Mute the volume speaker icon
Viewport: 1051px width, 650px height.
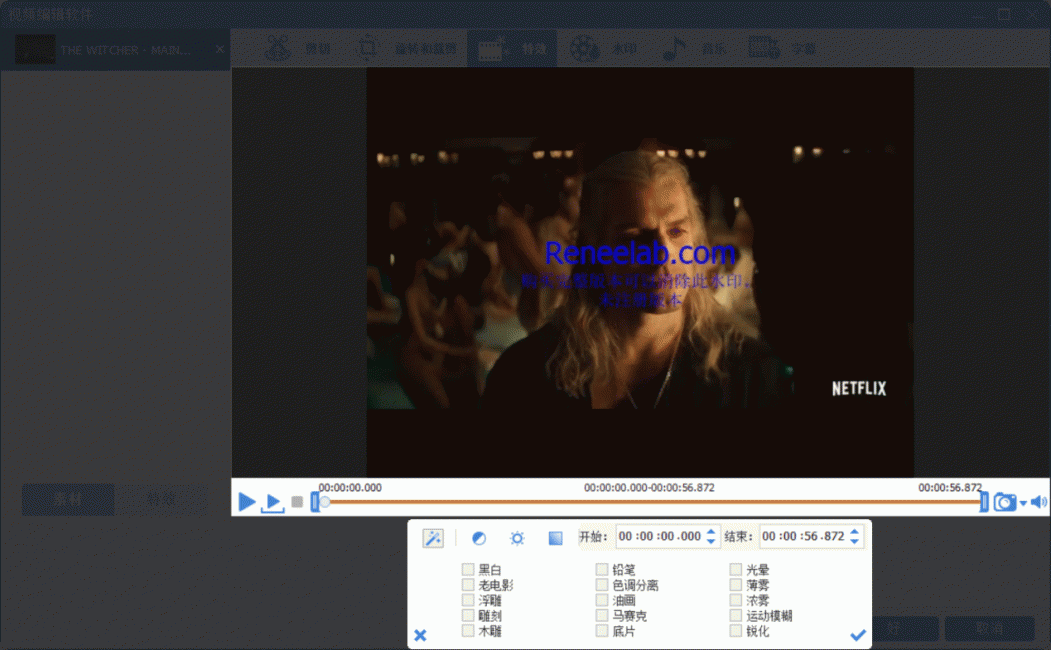(x=1038, y=502)
